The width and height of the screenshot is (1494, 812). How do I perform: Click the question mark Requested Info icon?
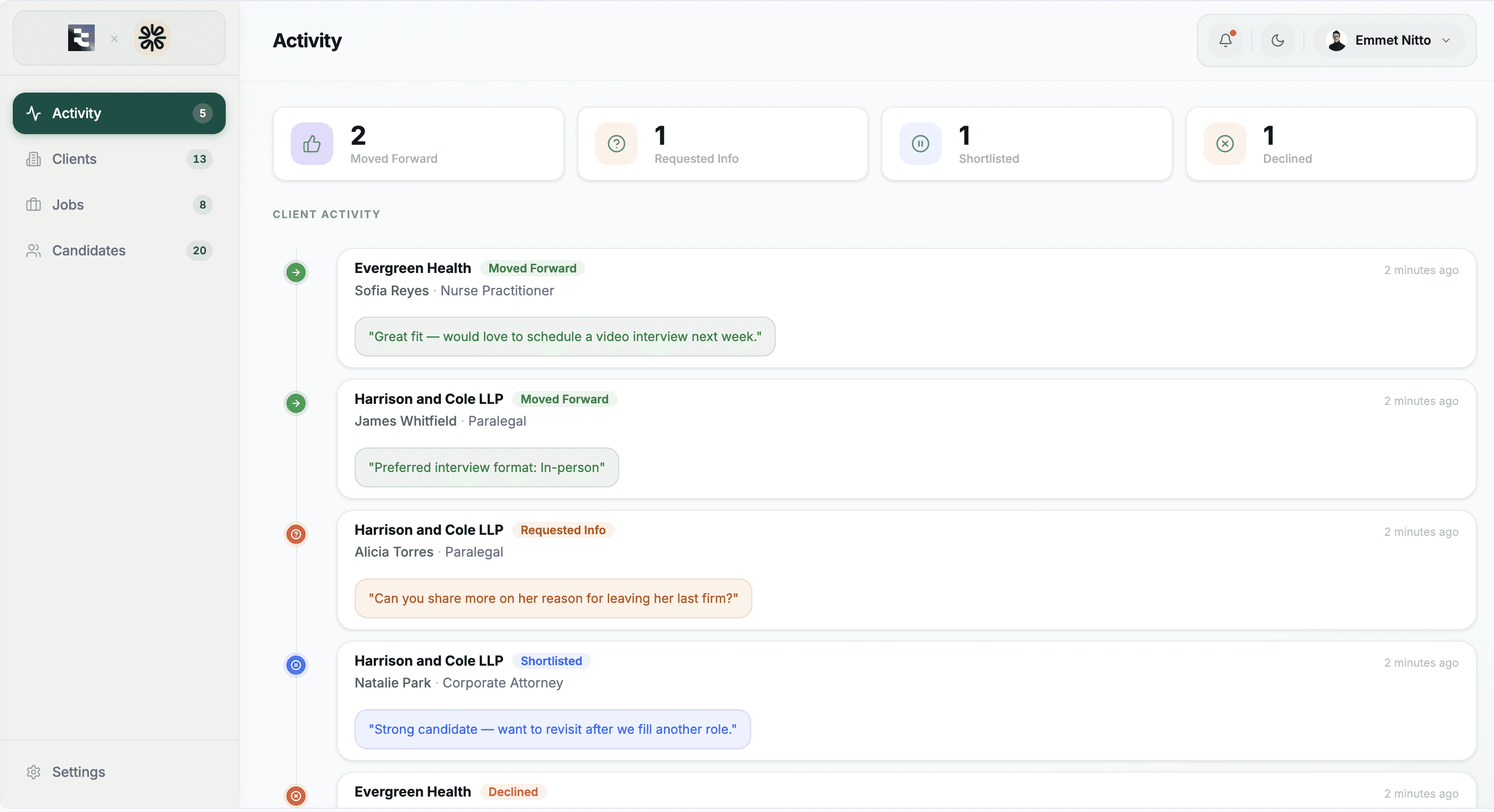[617, 144]
